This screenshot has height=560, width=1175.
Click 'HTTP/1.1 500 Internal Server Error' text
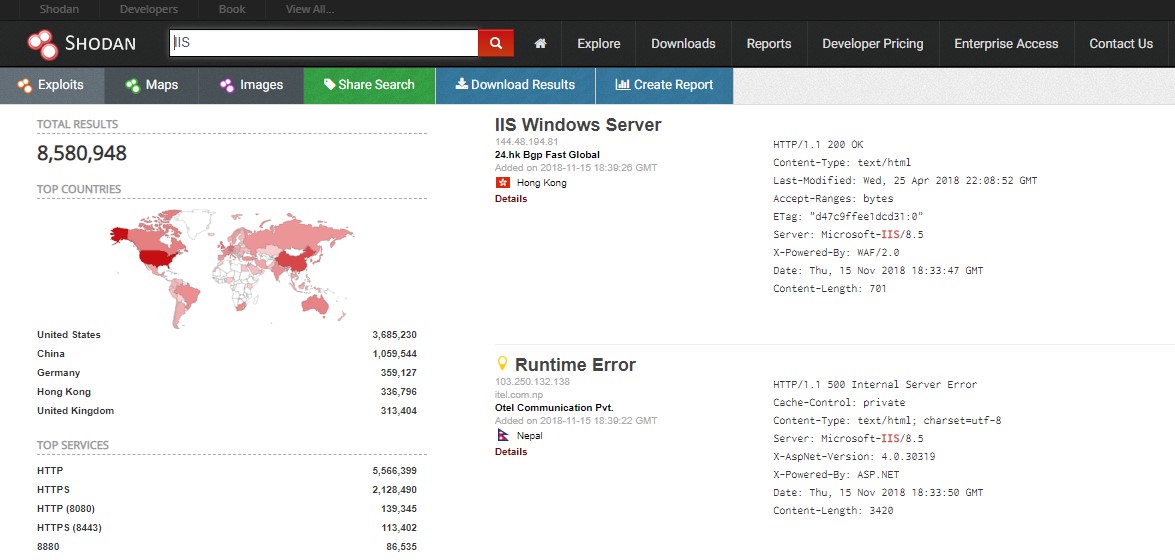click(x=875, y=385)
